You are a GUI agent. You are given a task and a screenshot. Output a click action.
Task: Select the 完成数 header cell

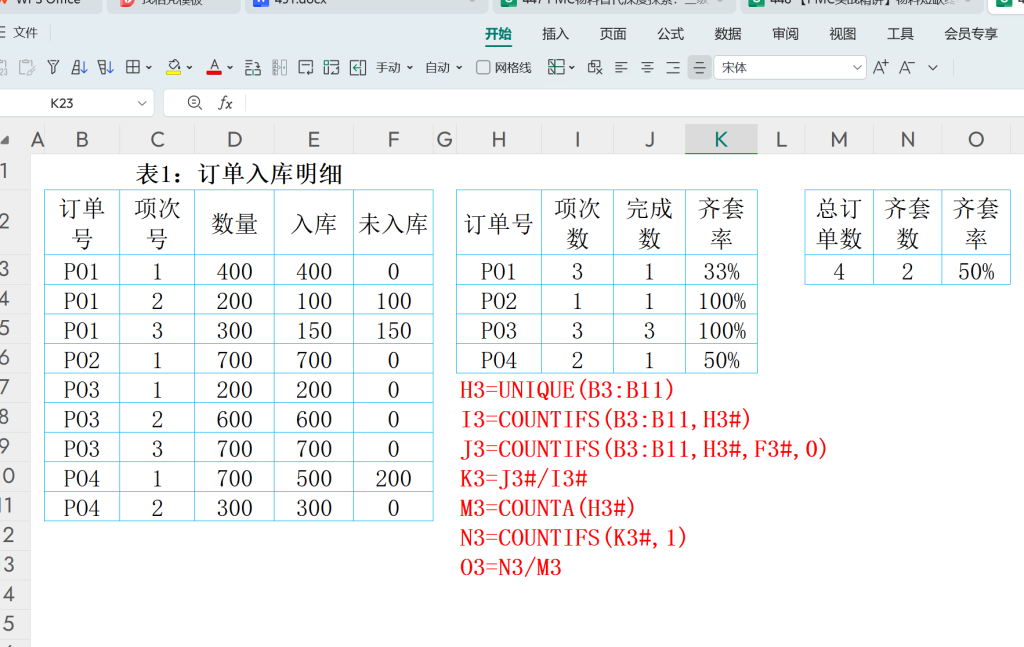tap(649, 223)
